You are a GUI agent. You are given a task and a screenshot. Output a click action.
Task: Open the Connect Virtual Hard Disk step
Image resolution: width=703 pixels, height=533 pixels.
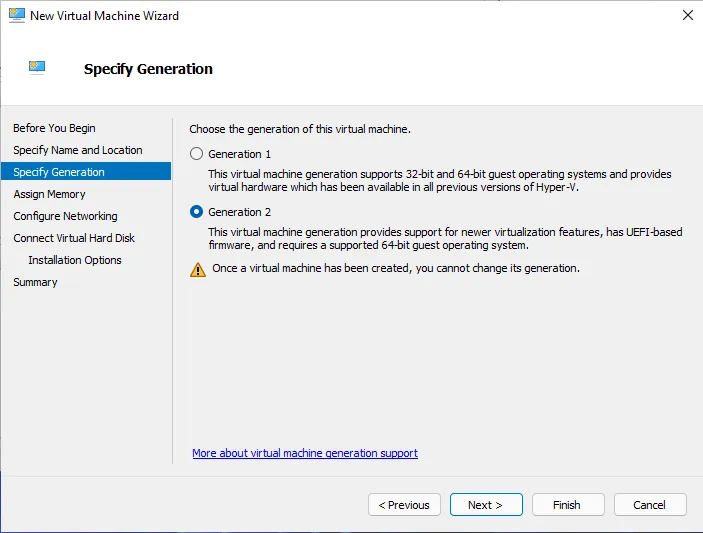pos(74,238)
